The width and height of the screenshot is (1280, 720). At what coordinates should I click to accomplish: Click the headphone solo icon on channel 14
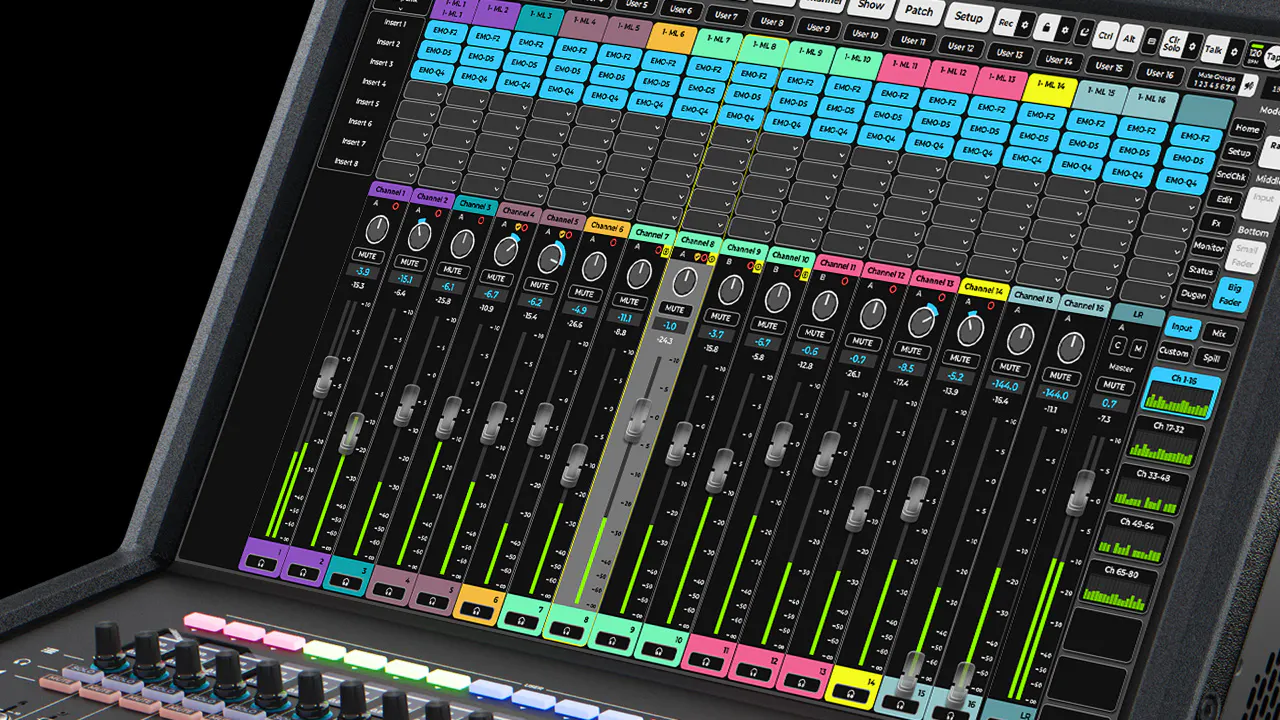point(850,693)
